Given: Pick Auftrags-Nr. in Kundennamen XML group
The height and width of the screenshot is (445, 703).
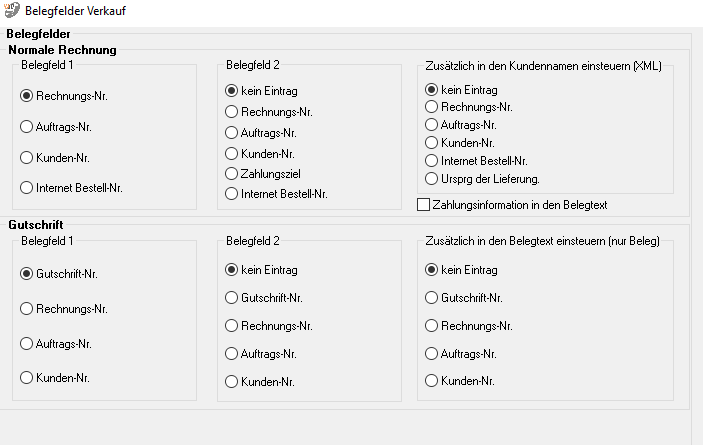Looking at the screenshot, I should [432, 125].
